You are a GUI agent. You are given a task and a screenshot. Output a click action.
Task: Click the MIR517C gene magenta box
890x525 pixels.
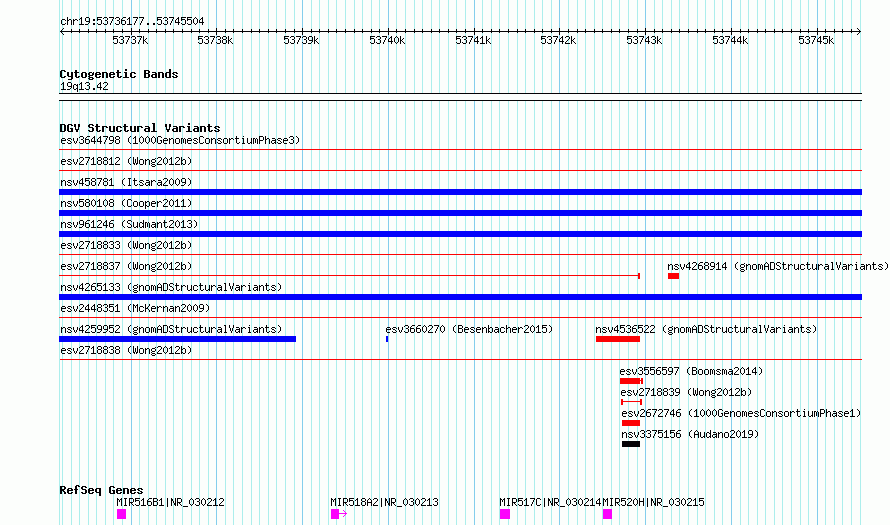pos(505,514)
